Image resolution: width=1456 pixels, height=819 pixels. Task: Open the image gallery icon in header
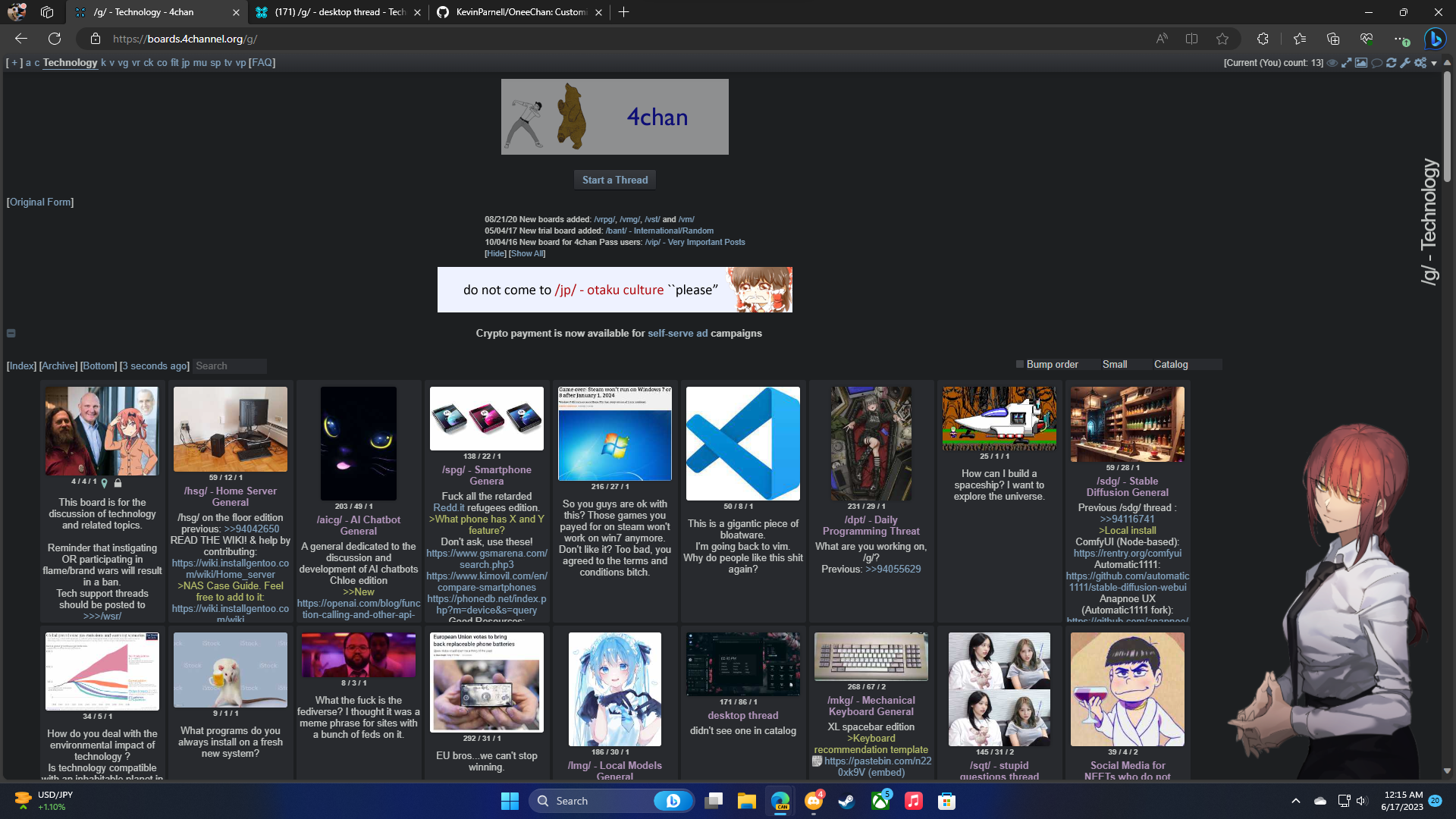(x=1361, y=63)
